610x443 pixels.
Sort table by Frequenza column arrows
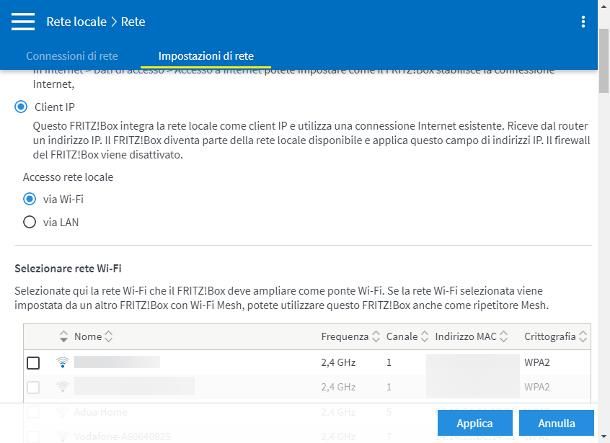click(376, 337)
